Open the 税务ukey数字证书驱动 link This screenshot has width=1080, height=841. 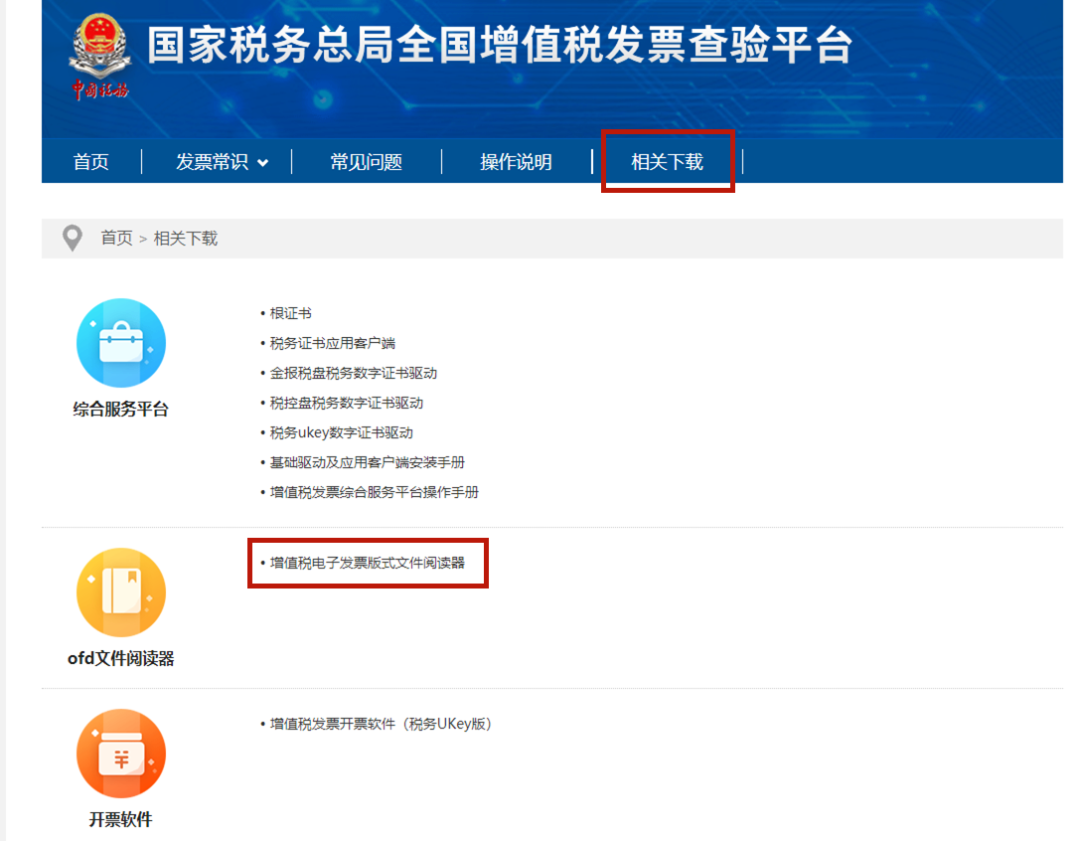342,433
